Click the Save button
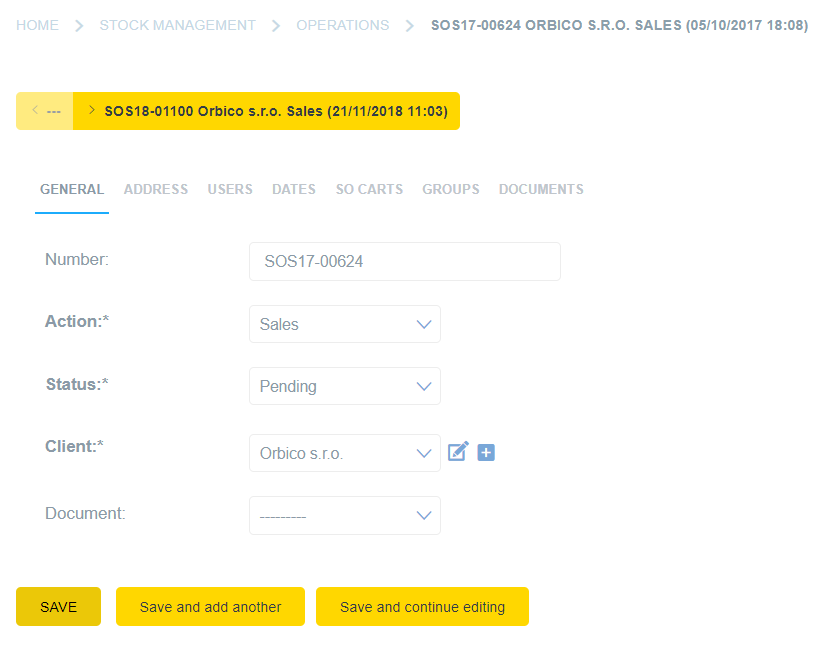The width and height of the screenshot is (819, 656). point(58,606)
